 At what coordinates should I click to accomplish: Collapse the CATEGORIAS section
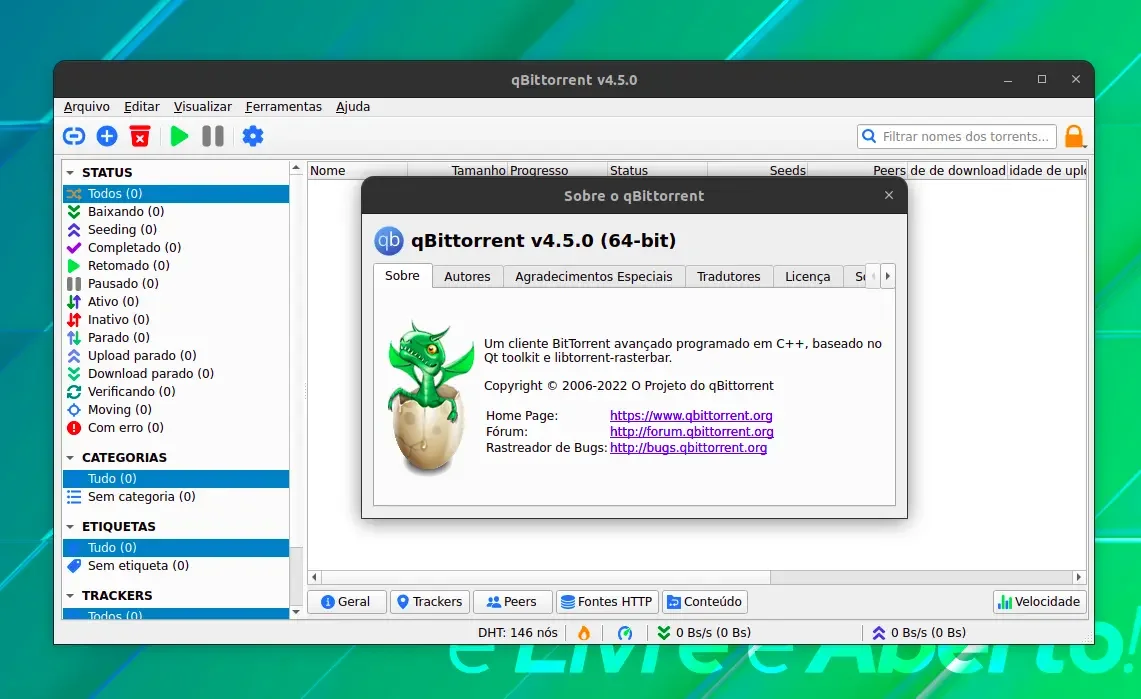pyautogui.click(x=71, y=458)
